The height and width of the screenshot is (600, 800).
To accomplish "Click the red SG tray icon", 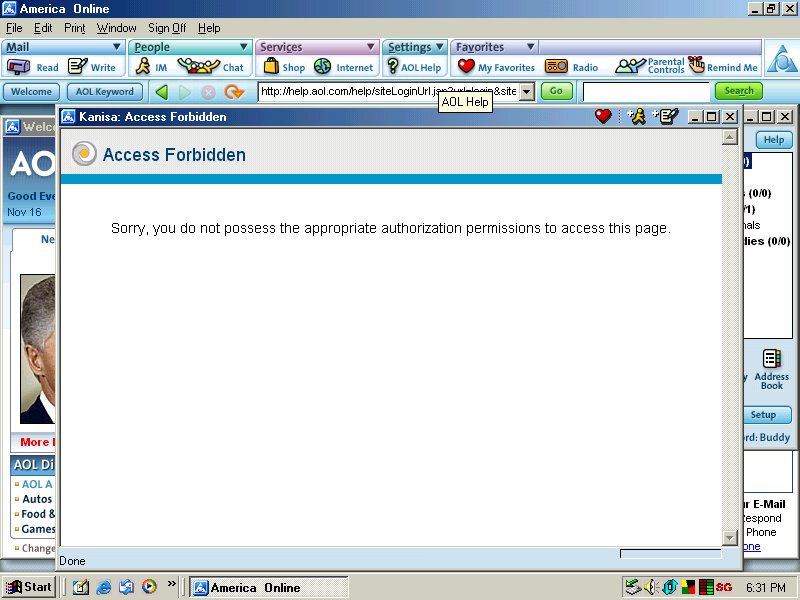I will (x=723, y=587).
